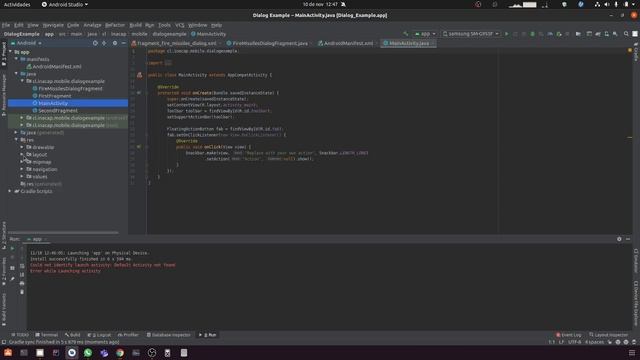Screen dimensions: 640x360
Task: Expand the values folder
Action: pyautogui.click(x=22, y=176)
